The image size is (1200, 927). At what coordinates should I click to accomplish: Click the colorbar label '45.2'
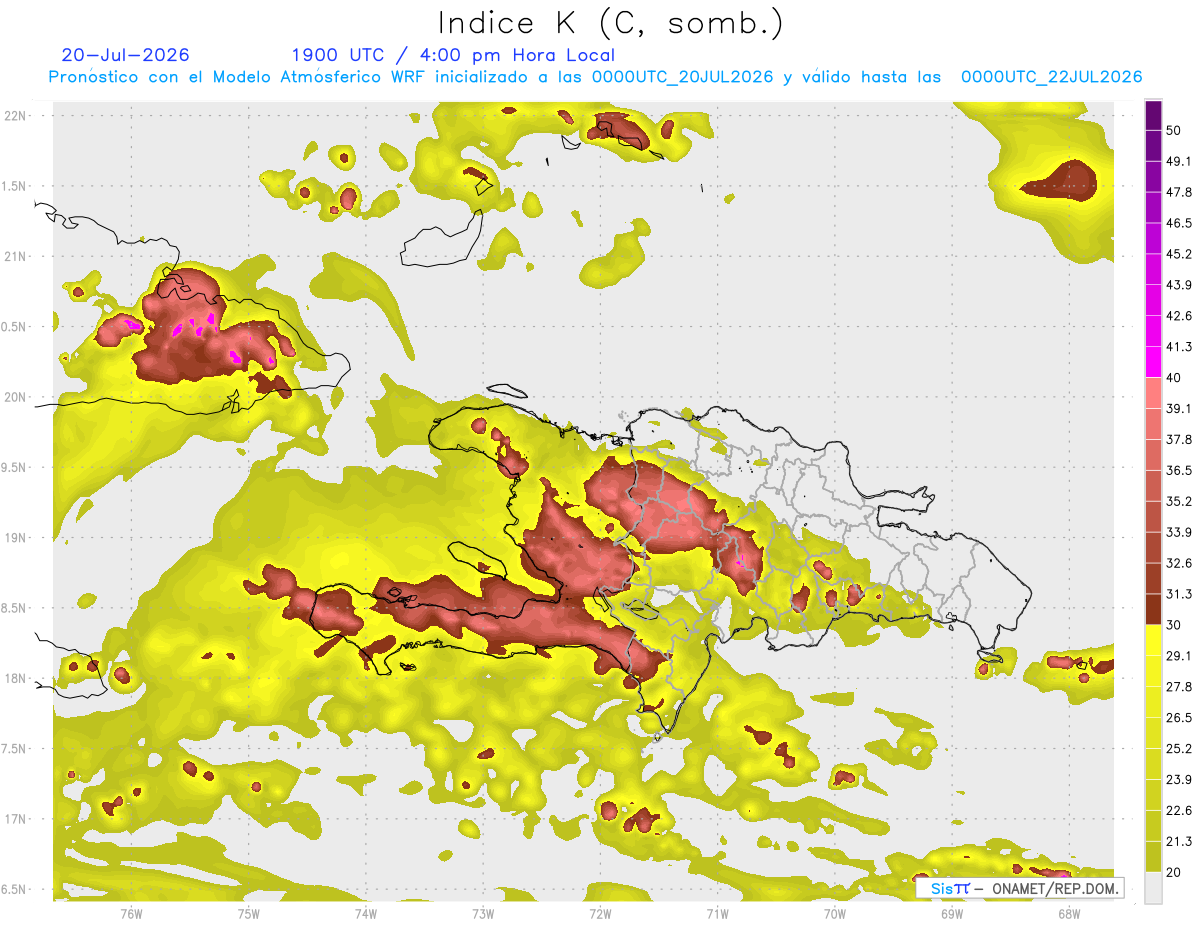pyautogui.click(x=1179, y=254)
